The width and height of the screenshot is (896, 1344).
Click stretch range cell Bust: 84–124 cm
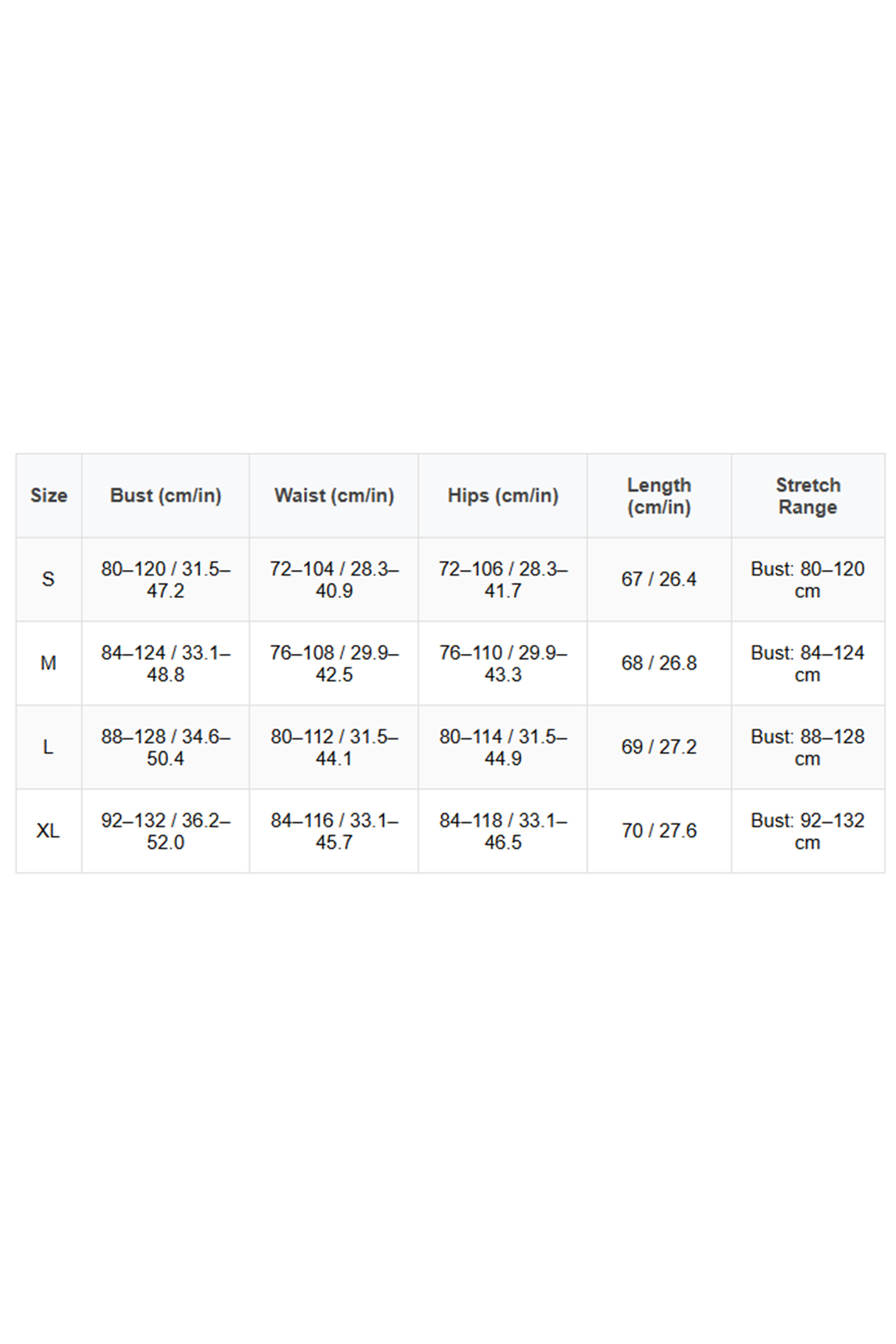[807, 664]
